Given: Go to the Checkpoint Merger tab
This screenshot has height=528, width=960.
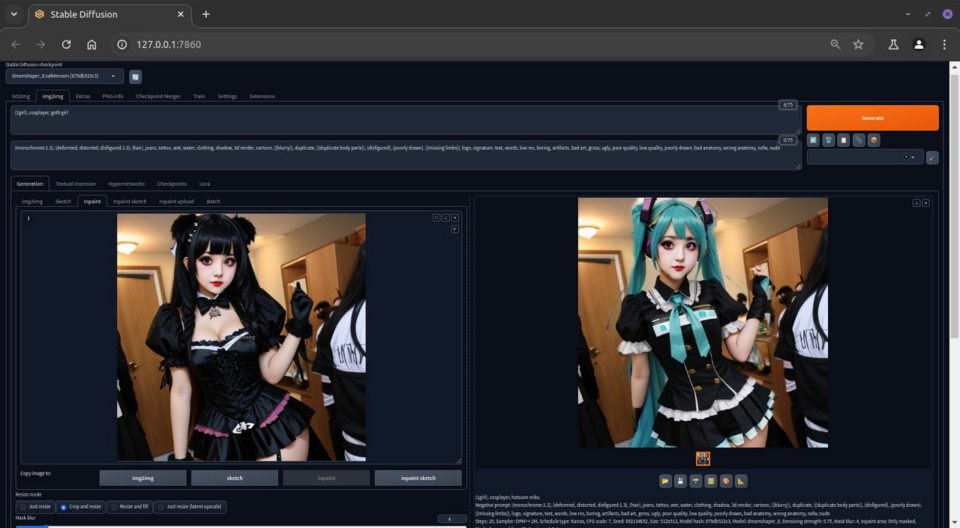Looking at the screenshot, I should pos(158,96).
